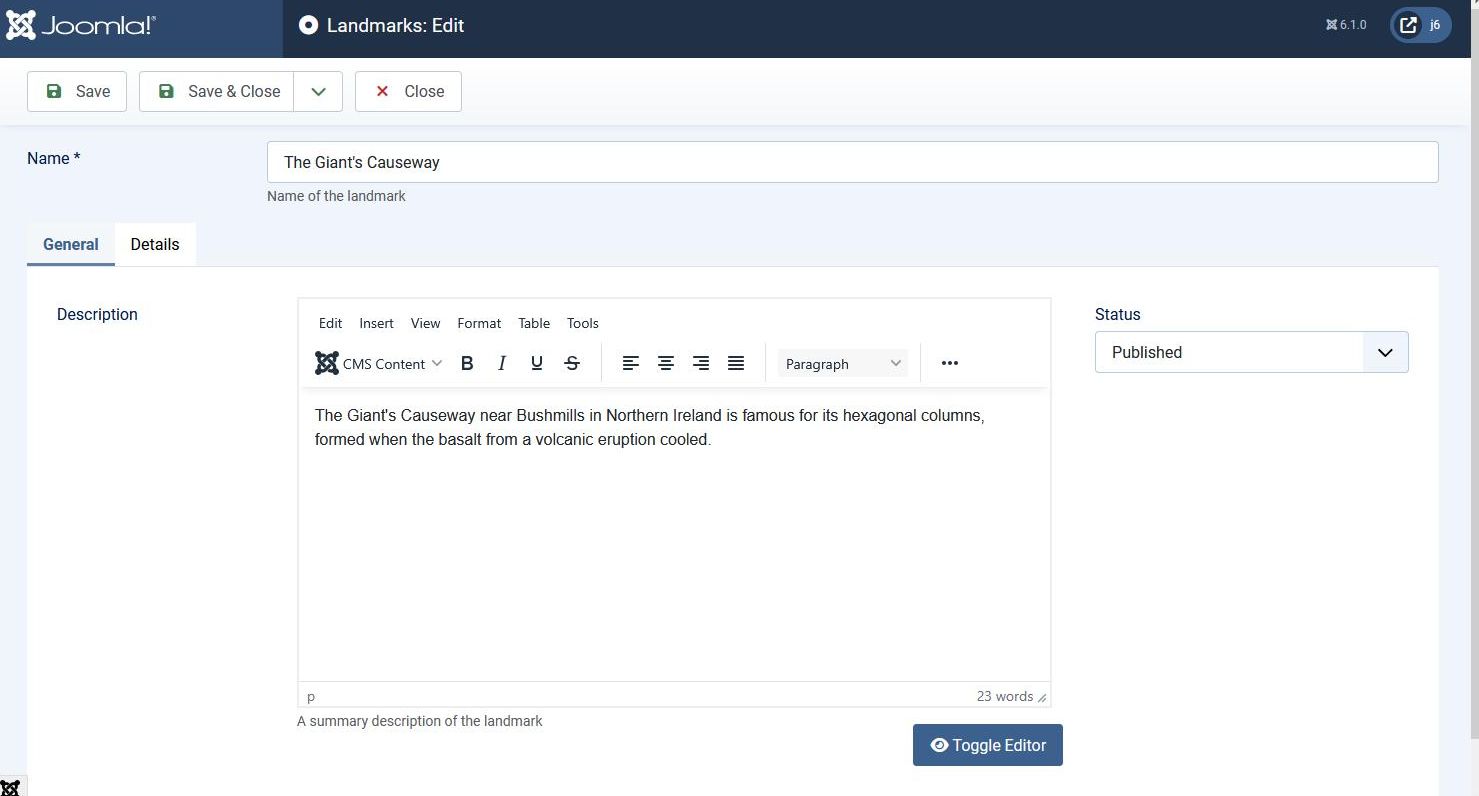Switch to the Details tab
The image size is (1479, 796).
155,244
